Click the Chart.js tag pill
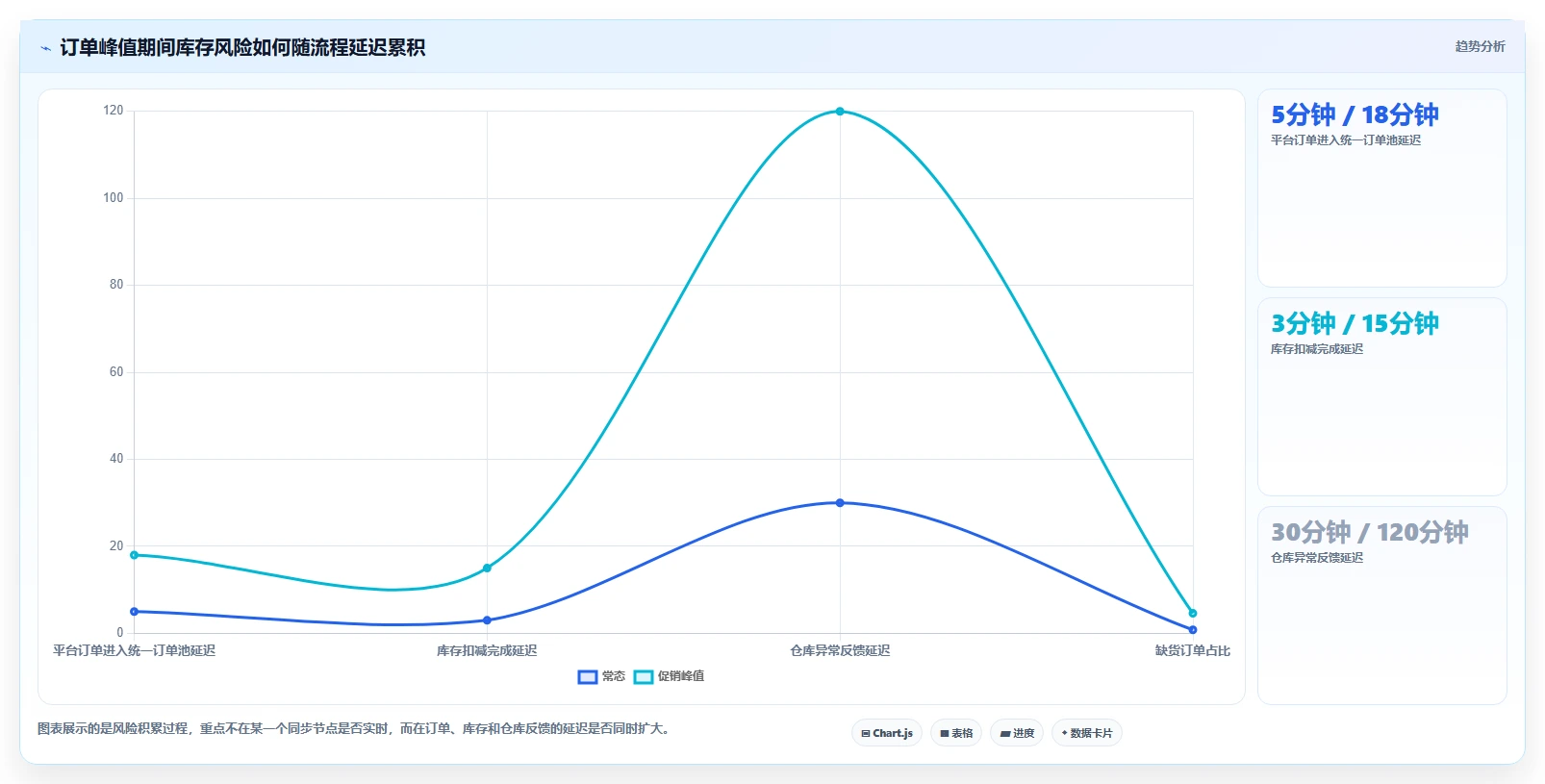This screenshot has width=1545, height=784. (x=887, y=733)
